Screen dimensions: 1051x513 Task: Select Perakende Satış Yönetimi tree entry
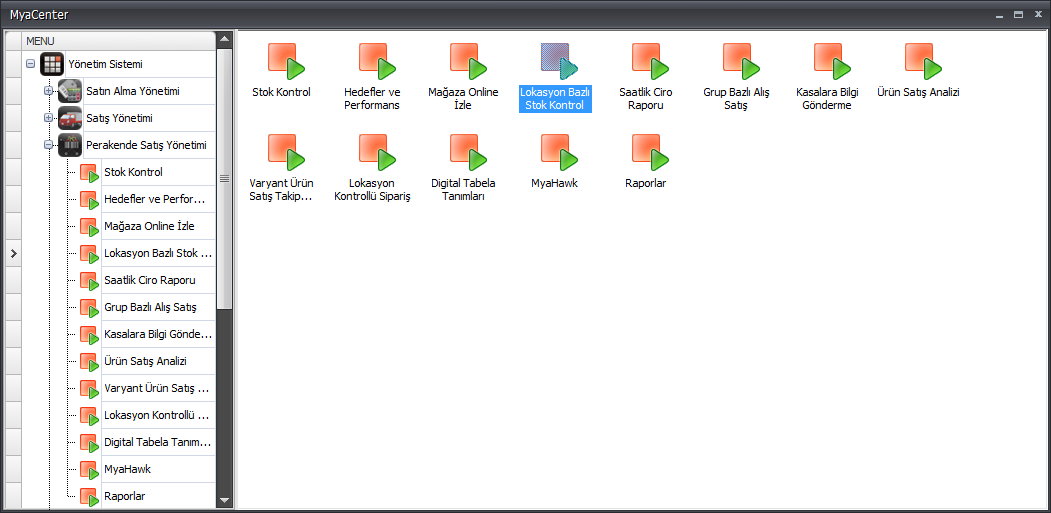[x=146, y=145]
